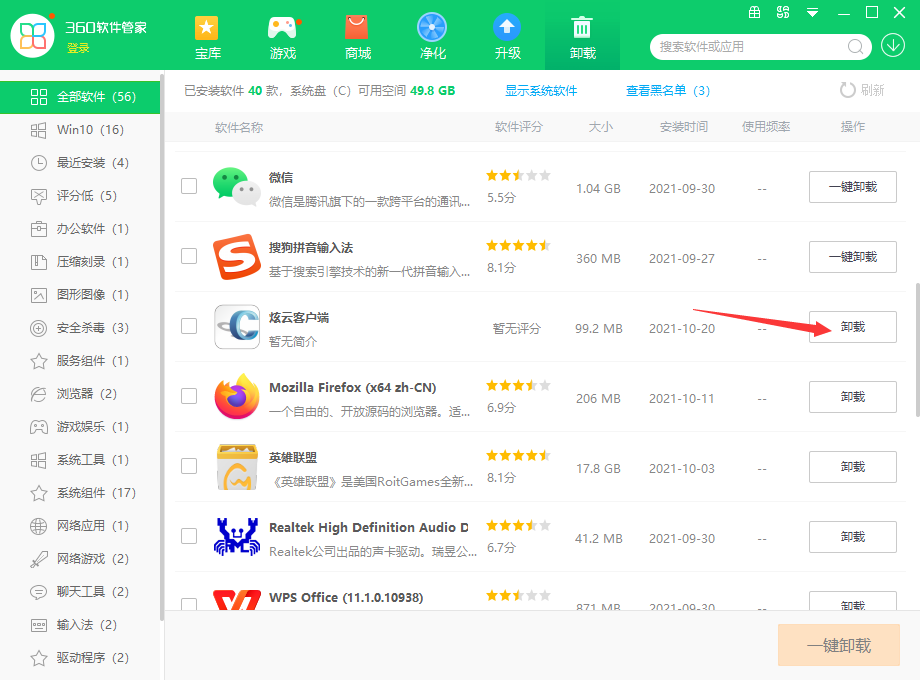Open the title bar dropdown menu arrow
The height and width of the screenshot is (680, 920).
click(813, 13)
